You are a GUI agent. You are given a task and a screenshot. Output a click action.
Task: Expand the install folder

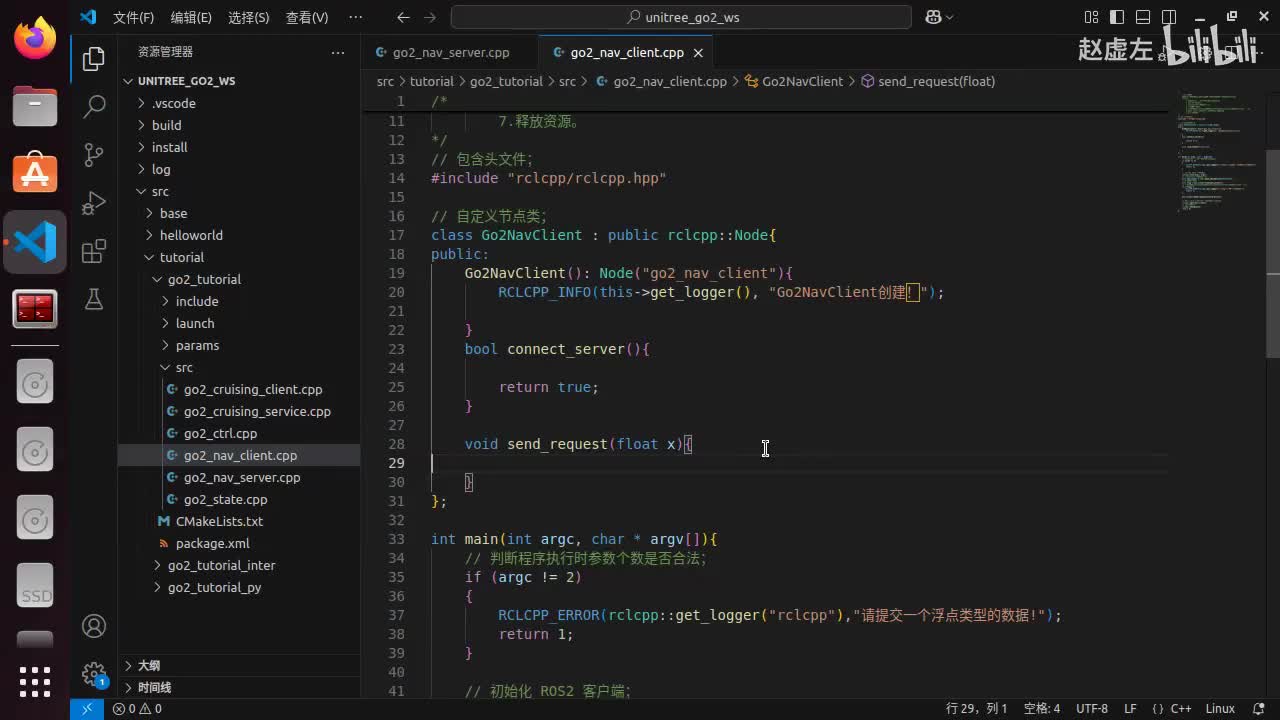239,147
